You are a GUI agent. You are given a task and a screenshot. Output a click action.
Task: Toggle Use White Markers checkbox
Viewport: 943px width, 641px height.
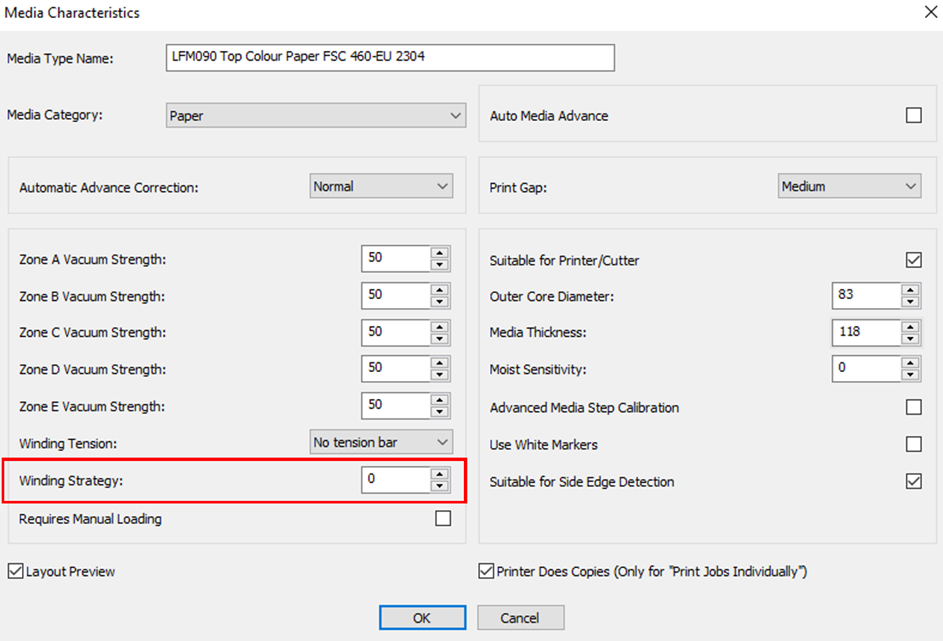[913, 444]
